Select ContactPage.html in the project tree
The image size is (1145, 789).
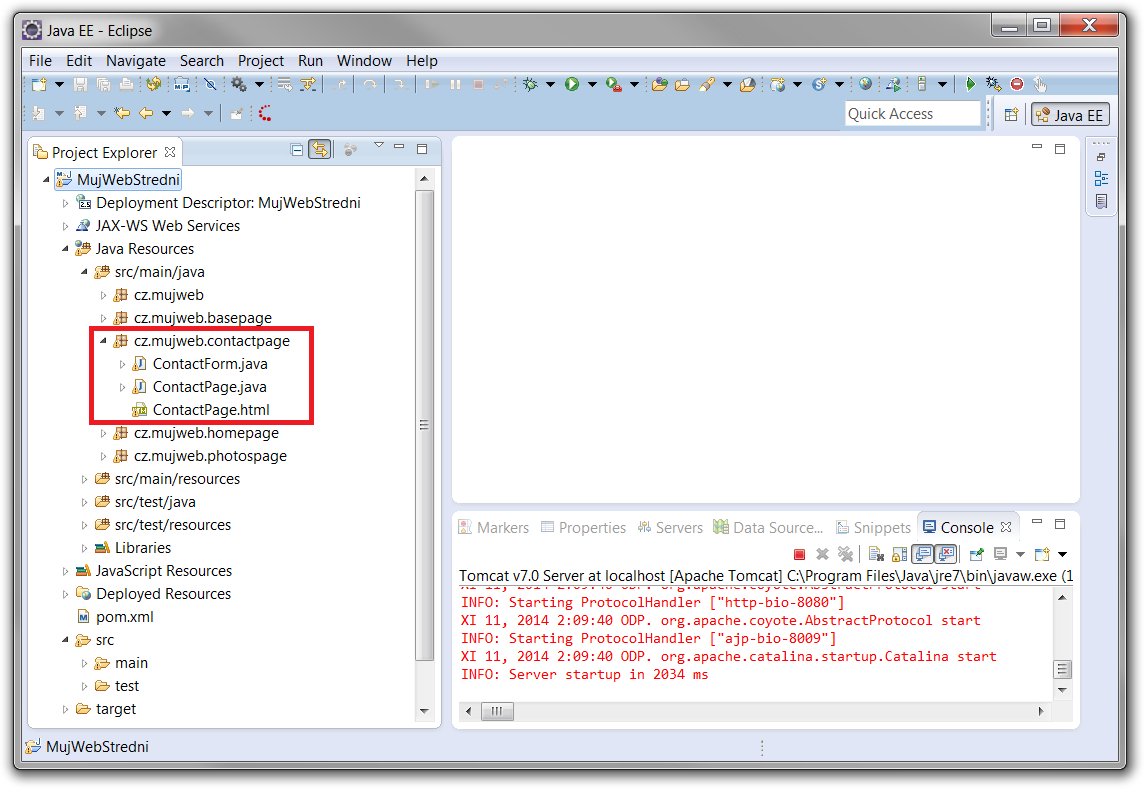coord(210,410)
